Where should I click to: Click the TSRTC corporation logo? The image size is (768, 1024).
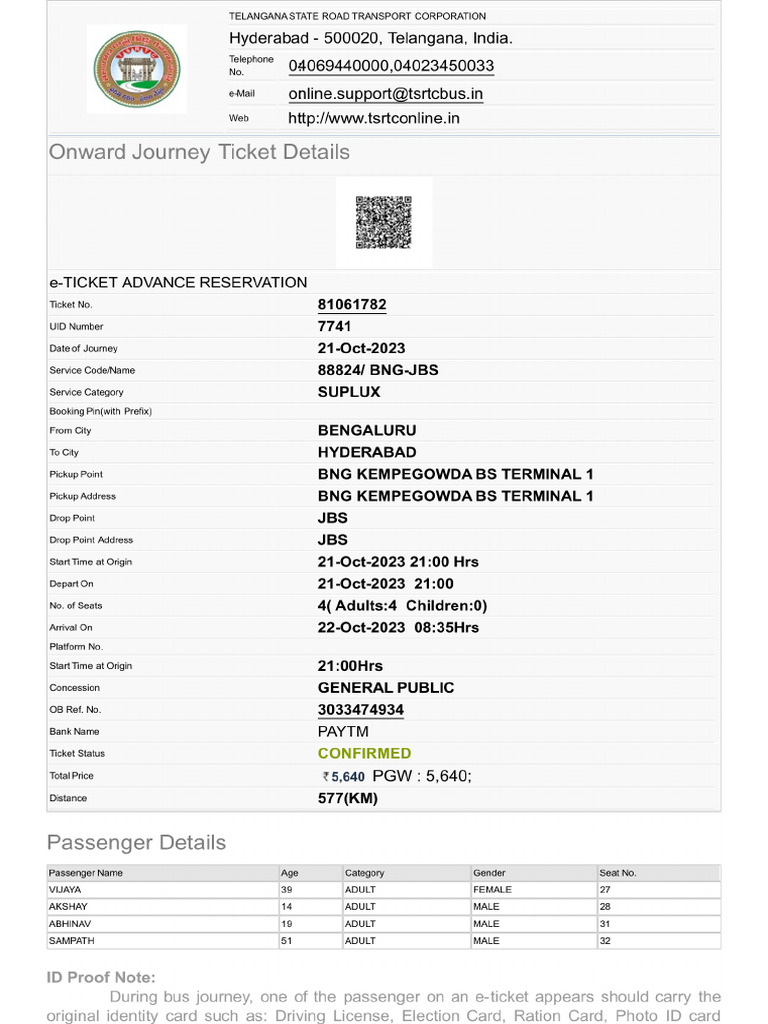click(x=137, y=68)
